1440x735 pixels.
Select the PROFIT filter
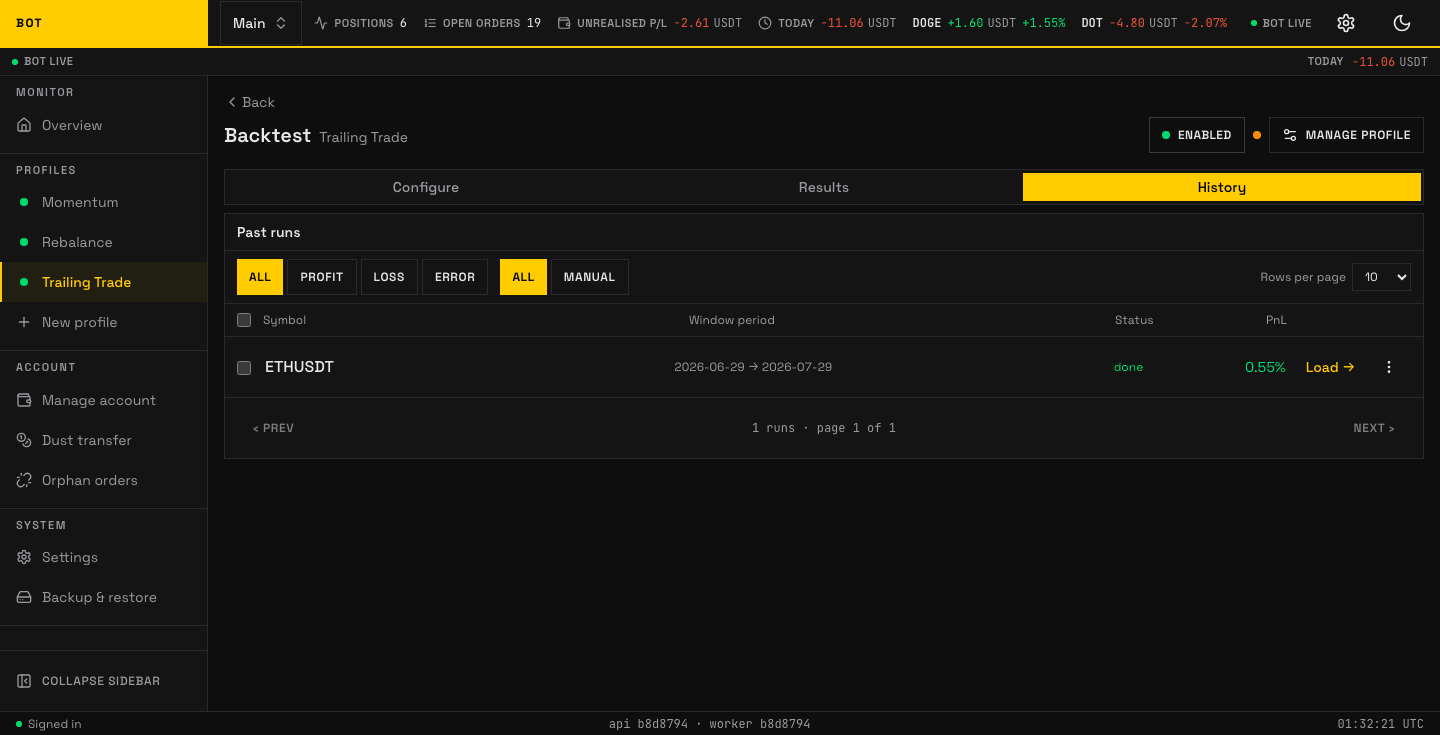point(322,277)
